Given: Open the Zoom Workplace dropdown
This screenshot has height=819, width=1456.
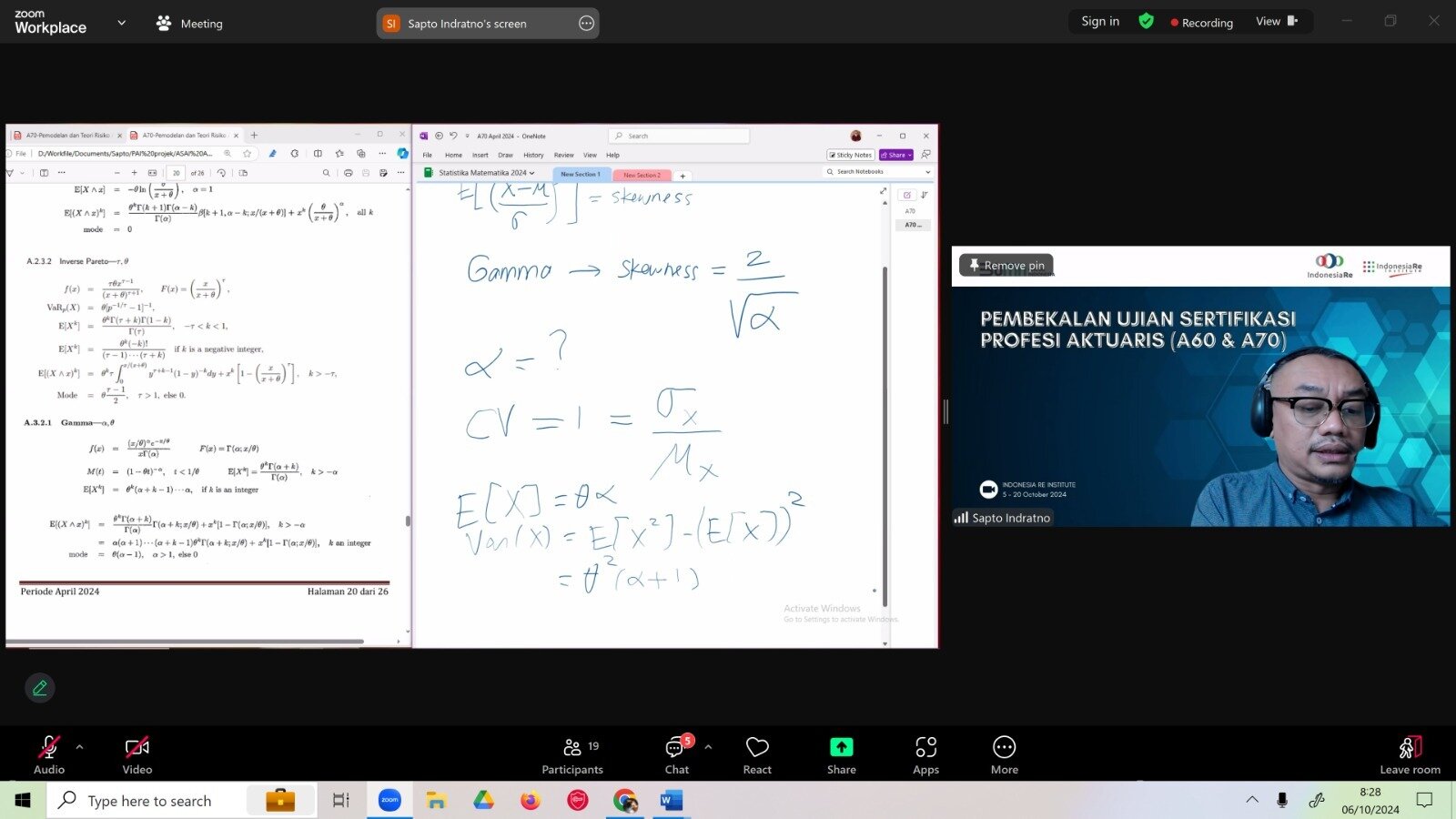Looking at the screenshot, I should click(121, 23).
